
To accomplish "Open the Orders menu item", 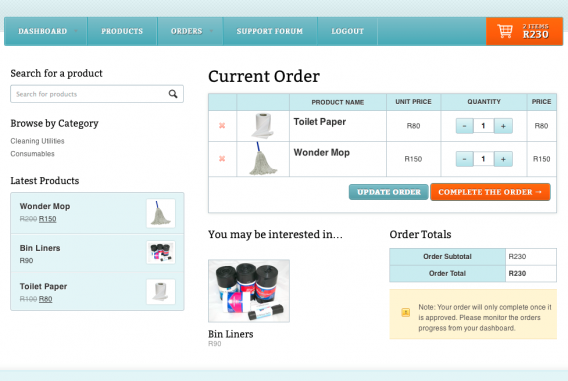I will pyautogui.click(x=187, y=31).
